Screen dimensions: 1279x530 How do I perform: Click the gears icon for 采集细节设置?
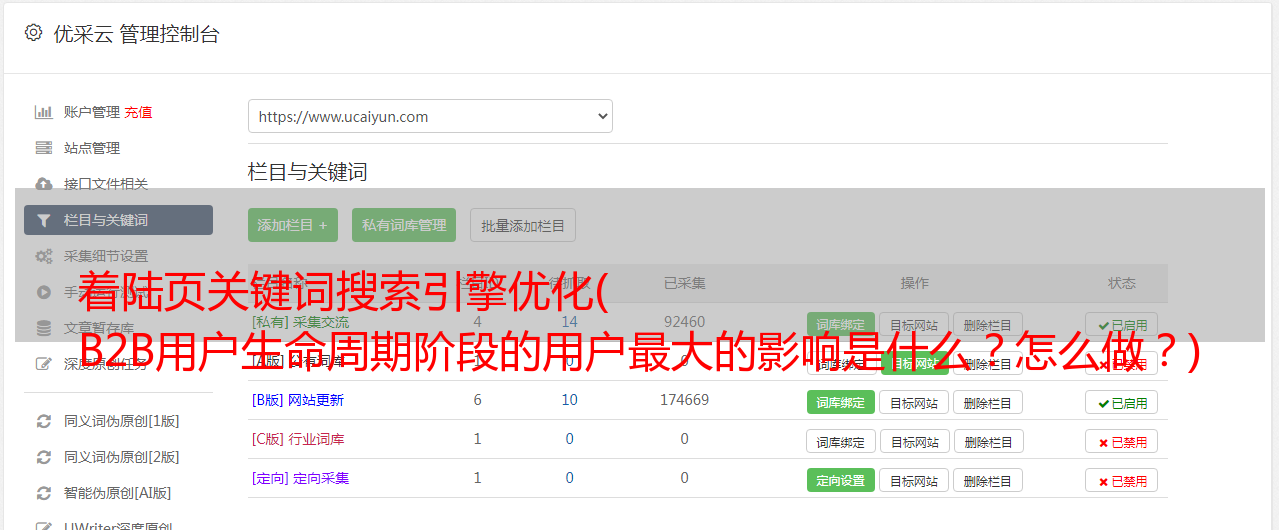(x=44, y=256)
